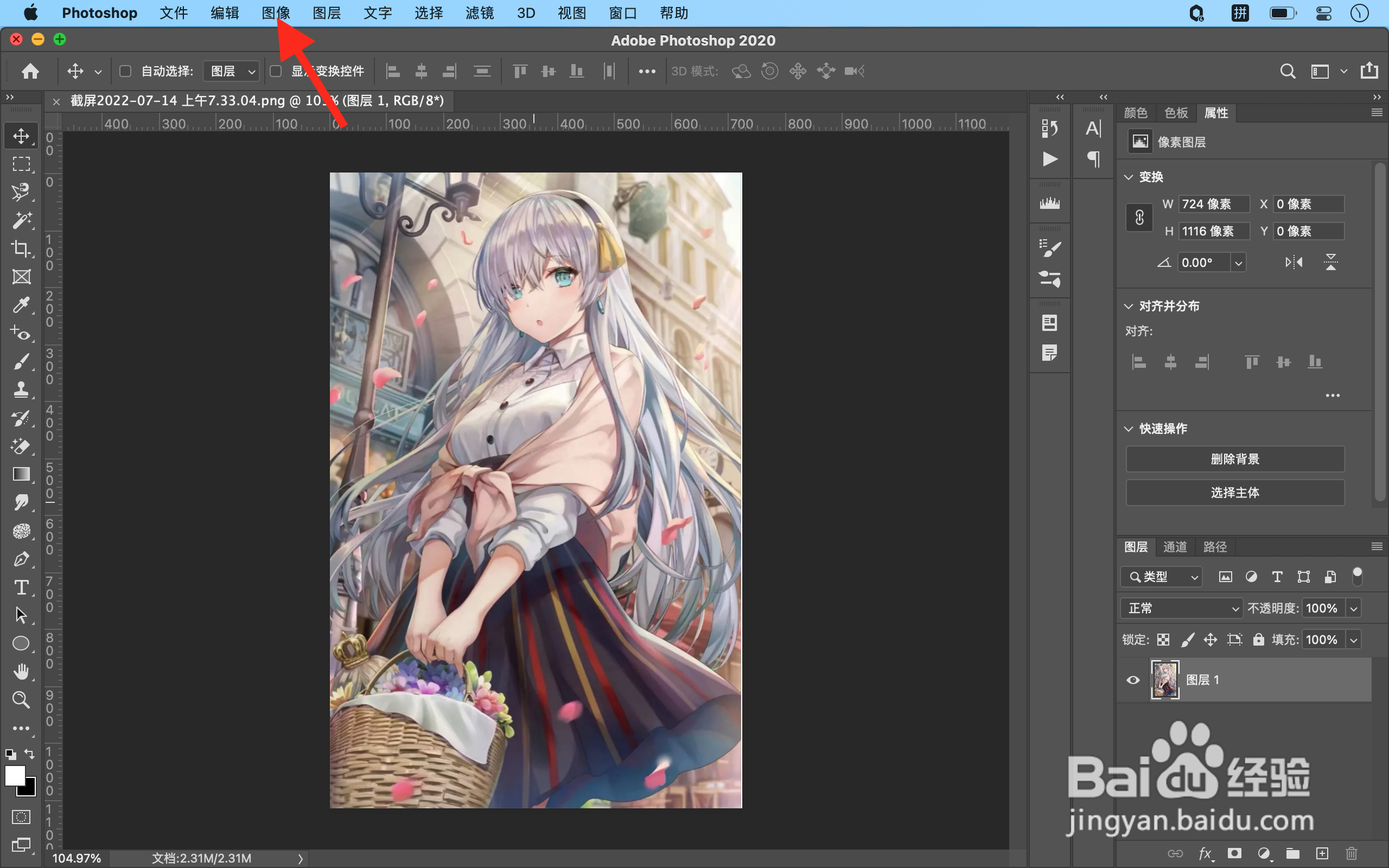Open the 正常 blend mode dropdown

click(1181, 608)
